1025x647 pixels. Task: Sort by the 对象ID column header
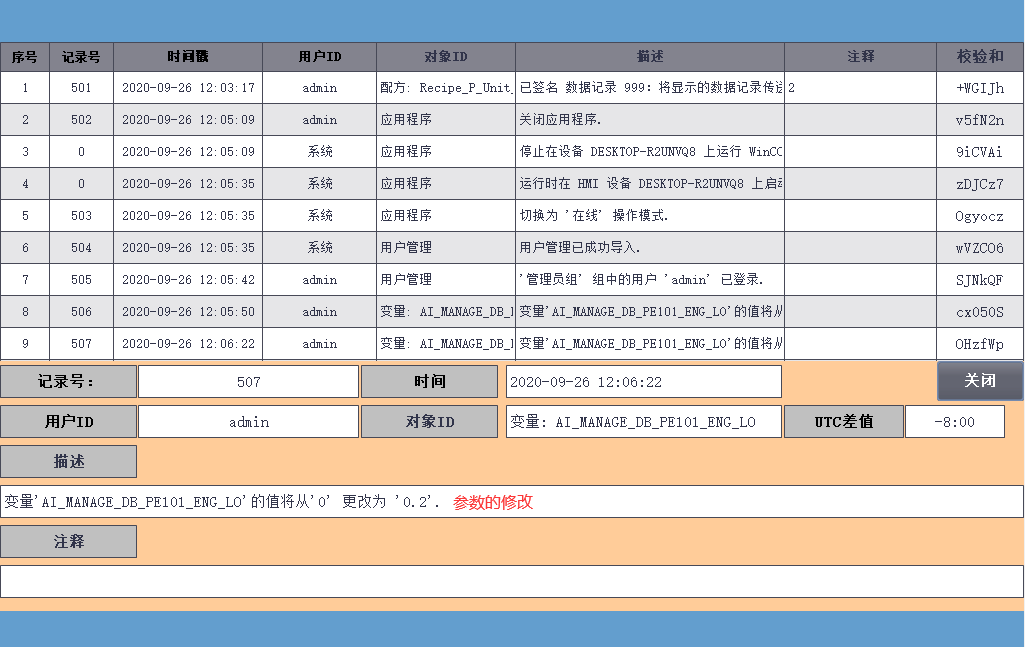point(446,57)
